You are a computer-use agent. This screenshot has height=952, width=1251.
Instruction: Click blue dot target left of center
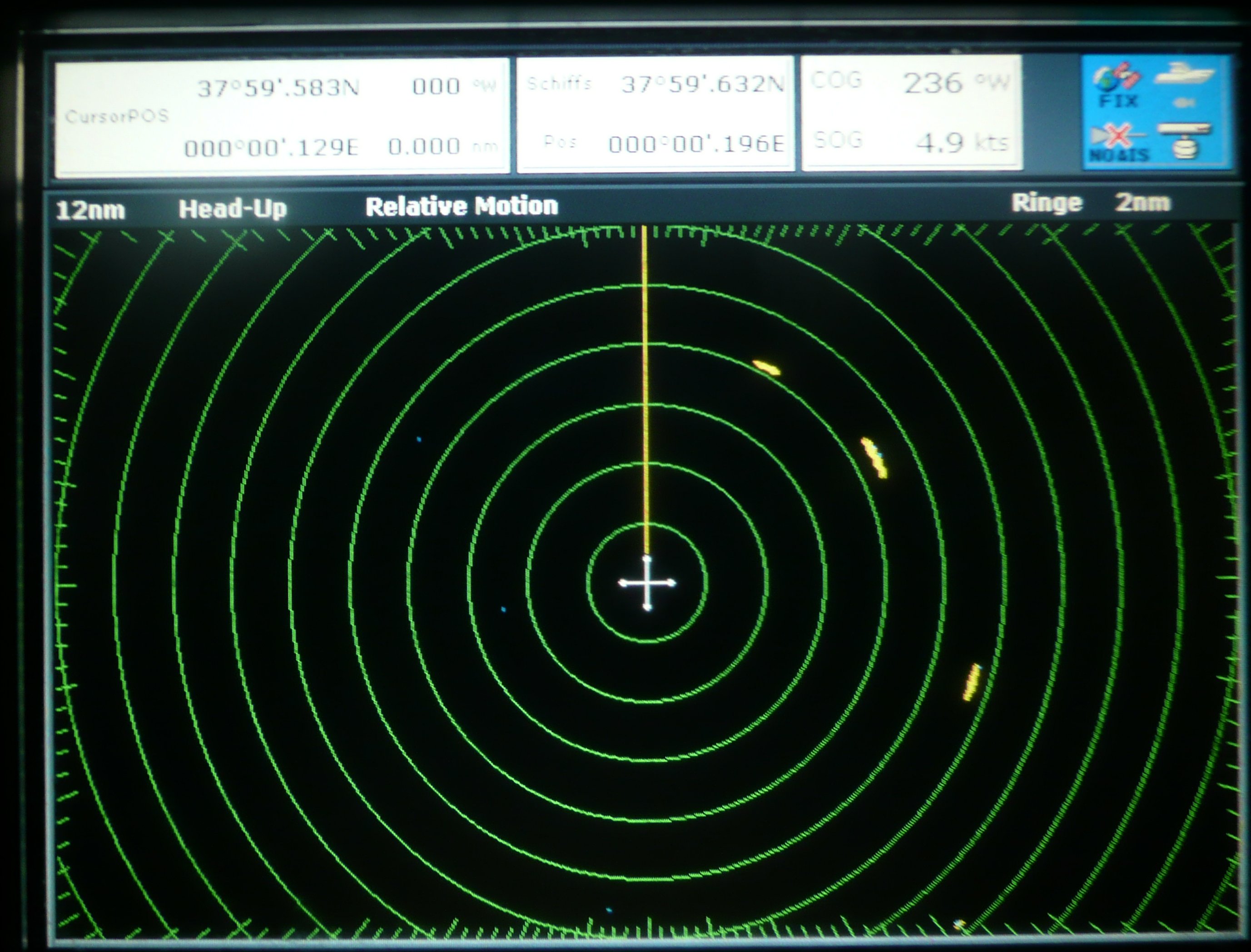503,609
